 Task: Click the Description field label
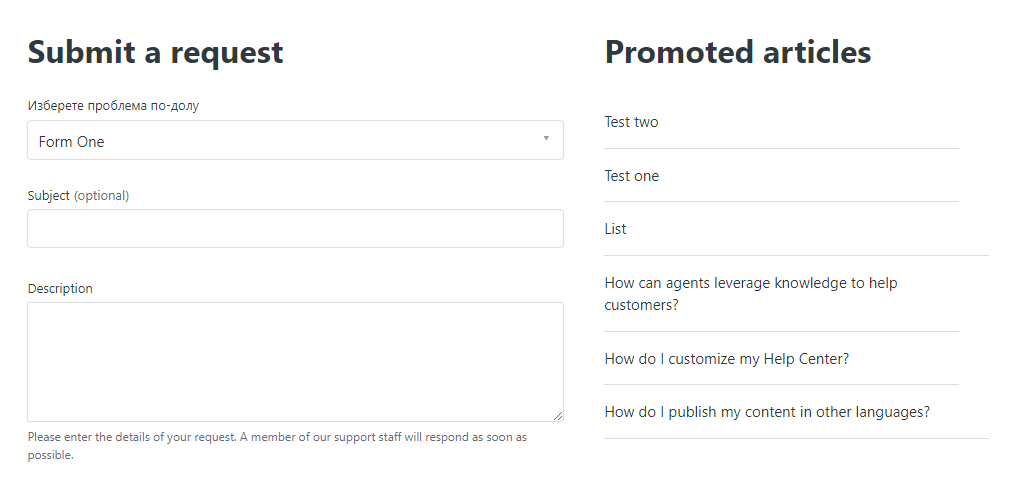coord(60,289)
